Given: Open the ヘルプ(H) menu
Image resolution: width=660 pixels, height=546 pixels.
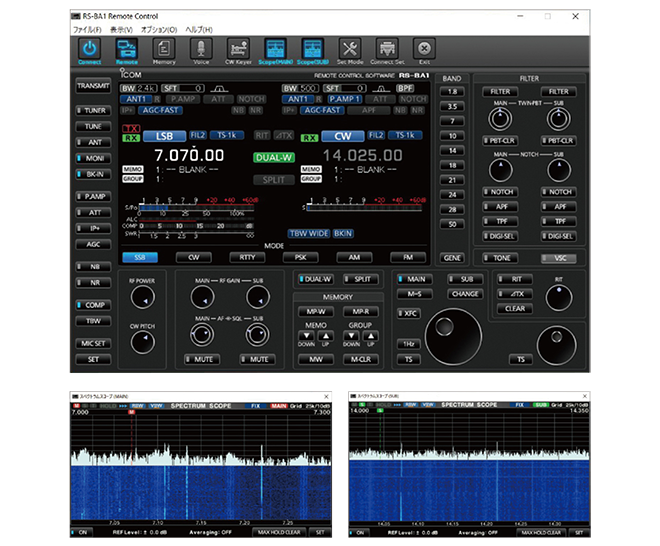Looking at the screenshot, I should 199,29.
